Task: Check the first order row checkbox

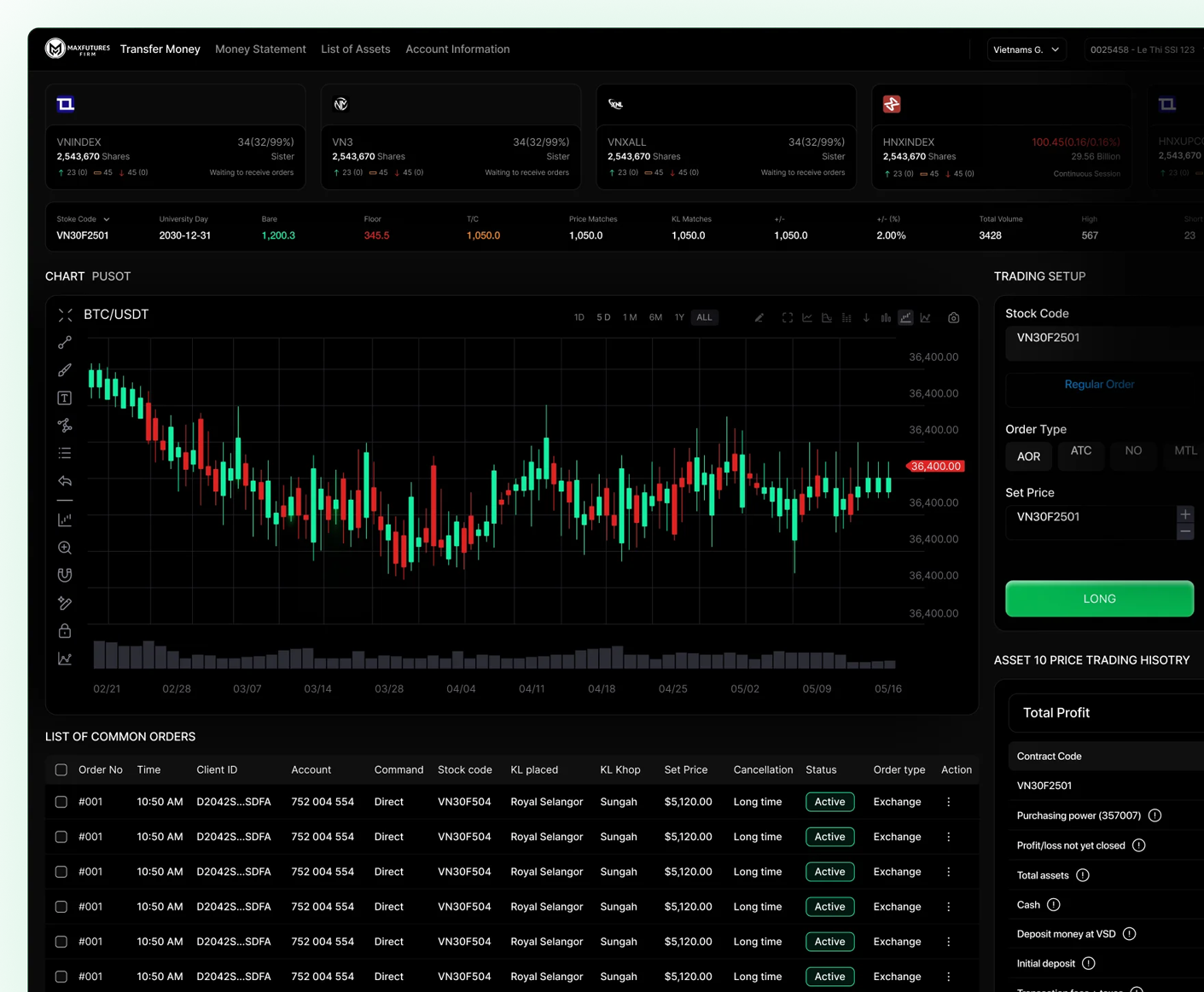Action: [61, 802]
